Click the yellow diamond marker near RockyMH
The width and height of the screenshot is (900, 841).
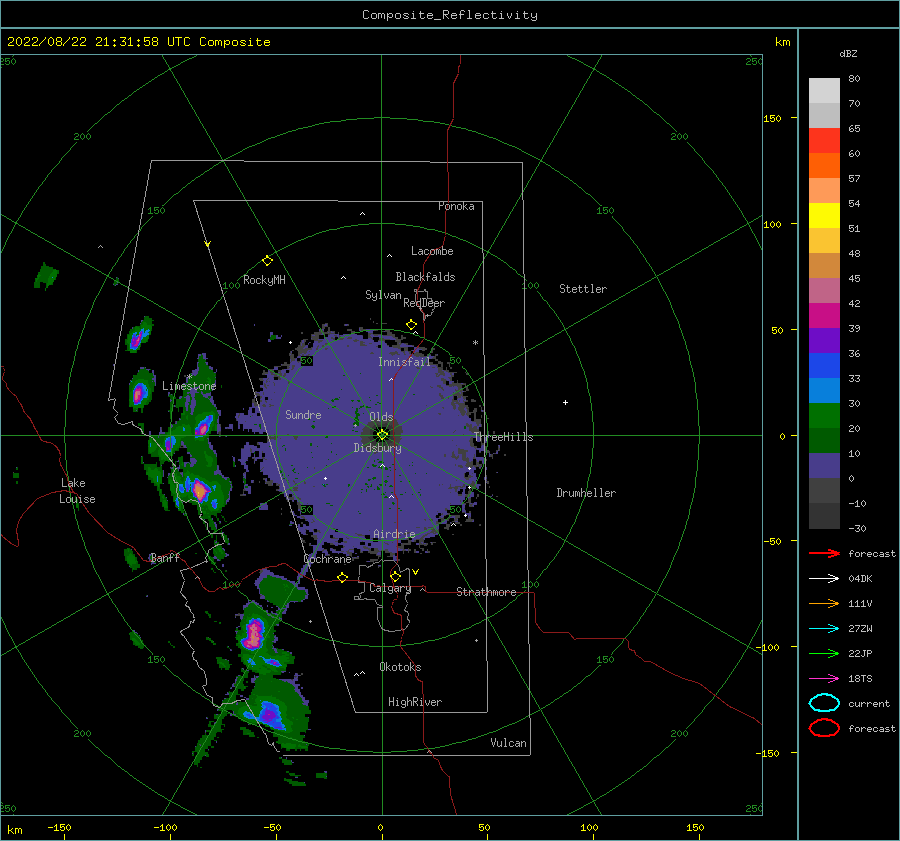[267, 261]
